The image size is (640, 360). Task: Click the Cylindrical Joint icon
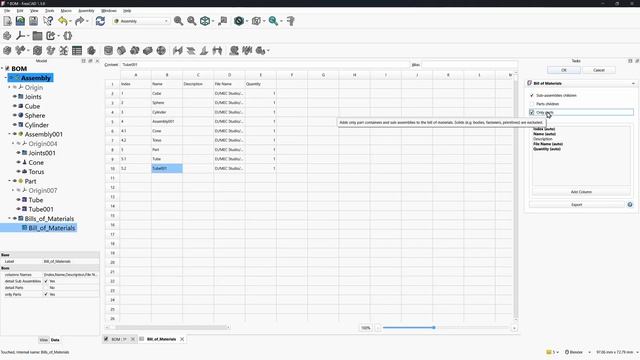coord(134,51)
